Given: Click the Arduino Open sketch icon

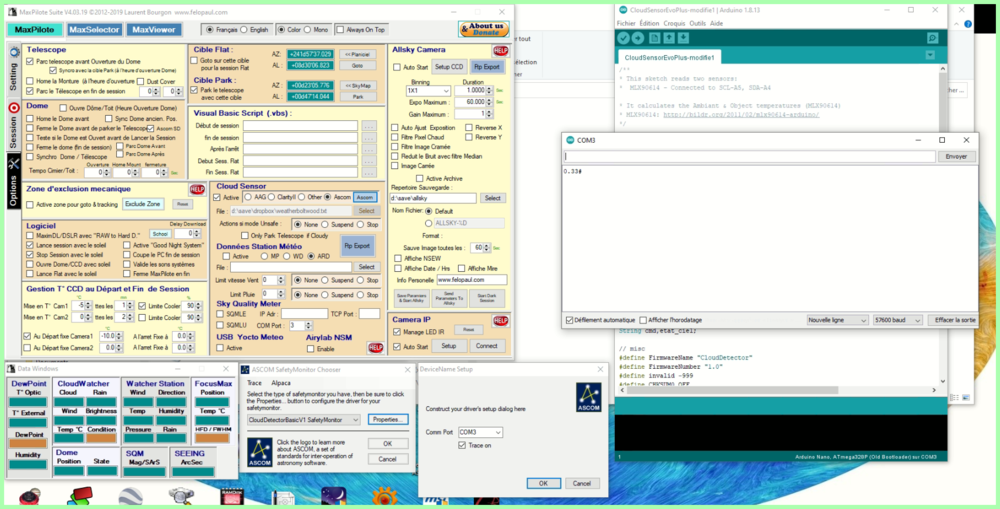Looking at the screenshot, I should [x=669, y=38].
